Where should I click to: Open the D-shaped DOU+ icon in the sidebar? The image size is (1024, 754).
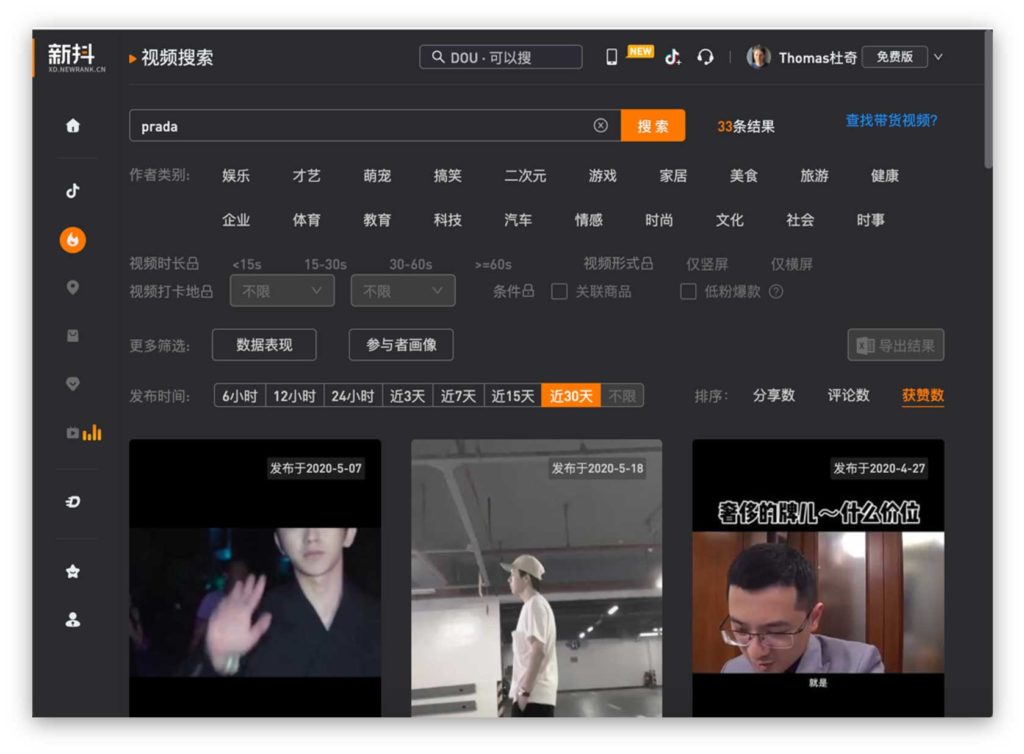[x=72, y=501]
